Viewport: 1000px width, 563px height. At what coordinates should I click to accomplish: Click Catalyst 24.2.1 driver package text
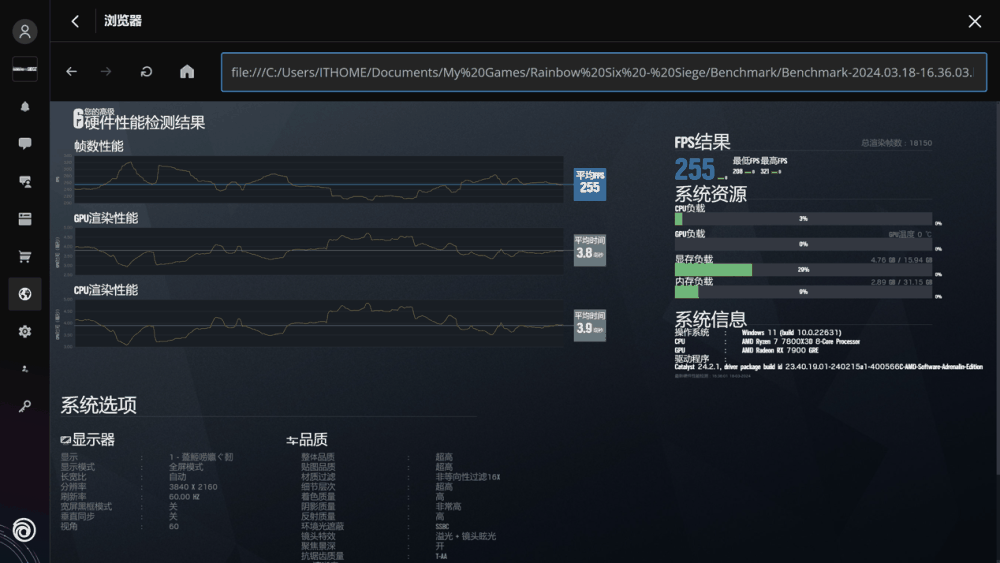click(x=828, y=367)
